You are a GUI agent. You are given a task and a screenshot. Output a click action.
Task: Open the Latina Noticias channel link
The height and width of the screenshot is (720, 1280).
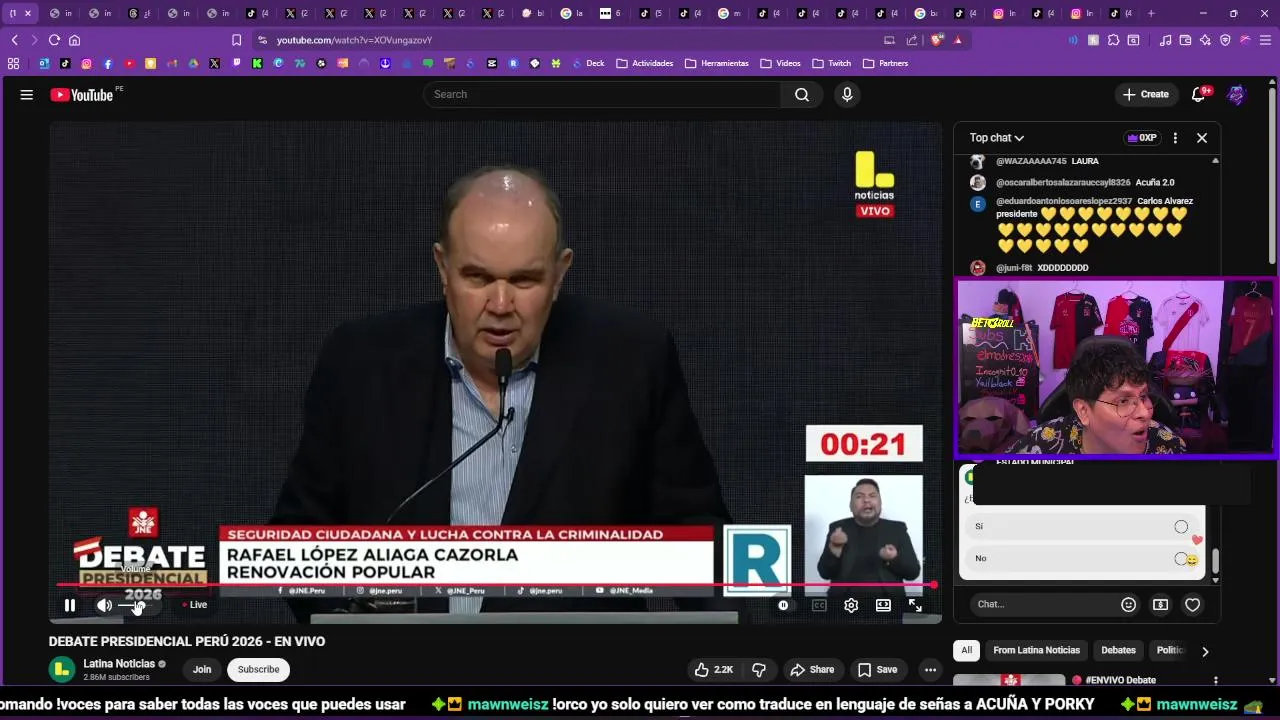click(119, 664)
